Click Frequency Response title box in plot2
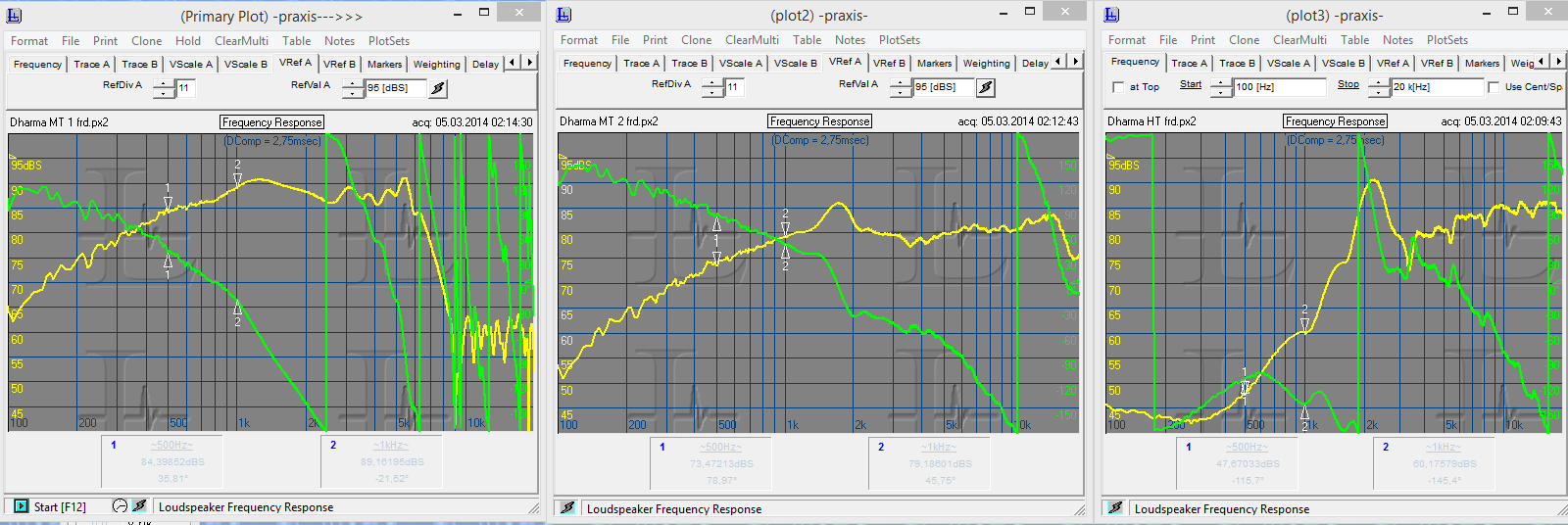 coord(819,121)
